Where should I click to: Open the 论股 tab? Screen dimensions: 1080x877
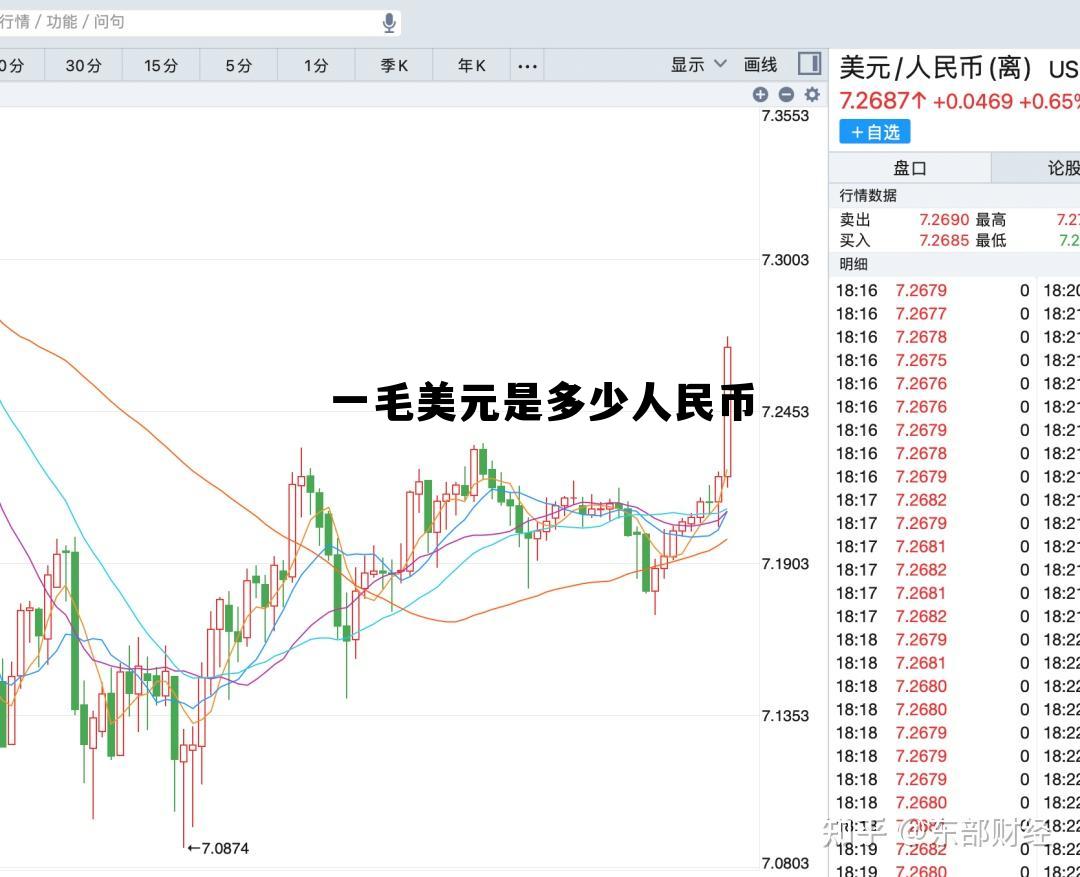1060,168
